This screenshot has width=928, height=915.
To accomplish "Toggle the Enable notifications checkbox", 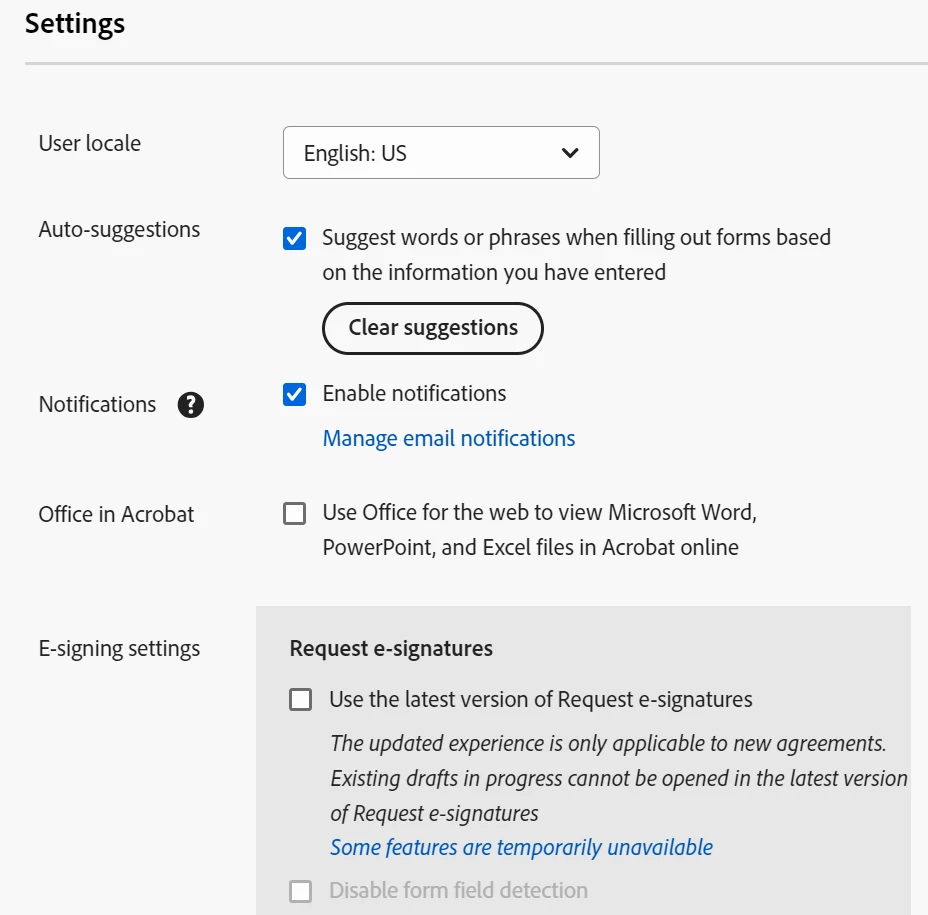I will (294, 395).
